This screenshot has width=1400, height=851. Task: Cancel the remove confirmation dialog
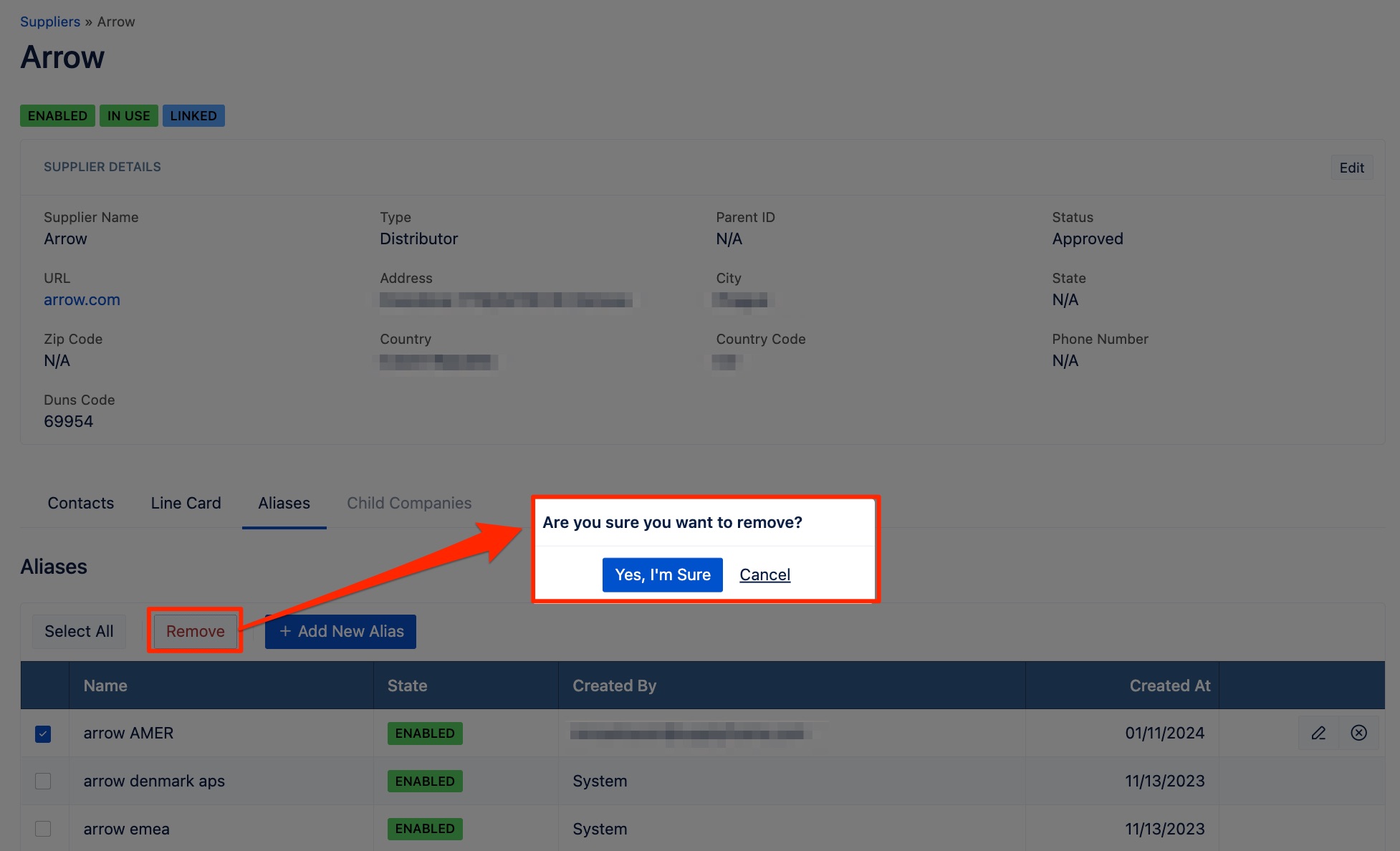click(765, 574)
